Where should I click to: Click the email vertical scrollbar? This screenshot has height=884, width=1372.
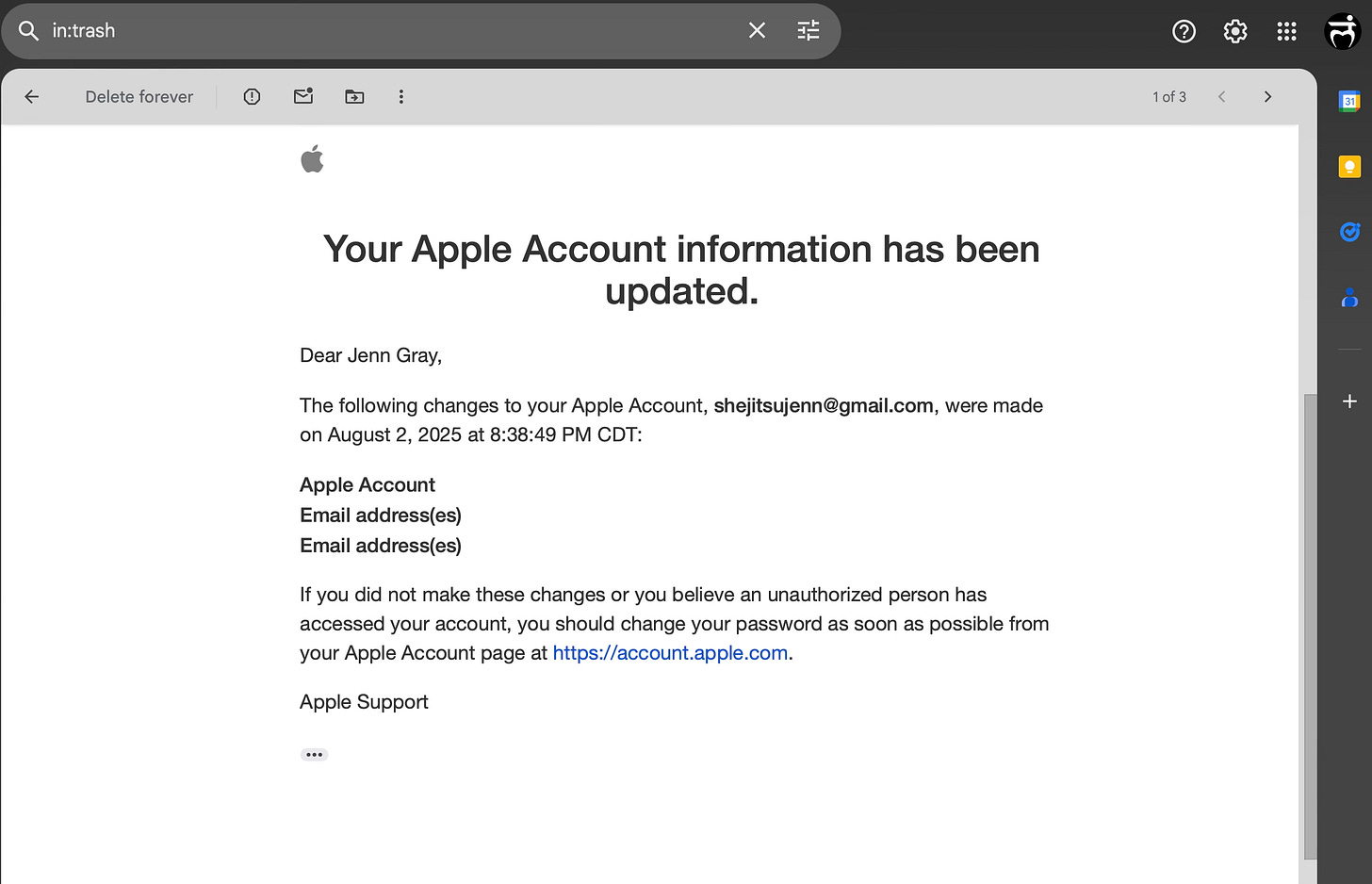(x=1310, y=627)
